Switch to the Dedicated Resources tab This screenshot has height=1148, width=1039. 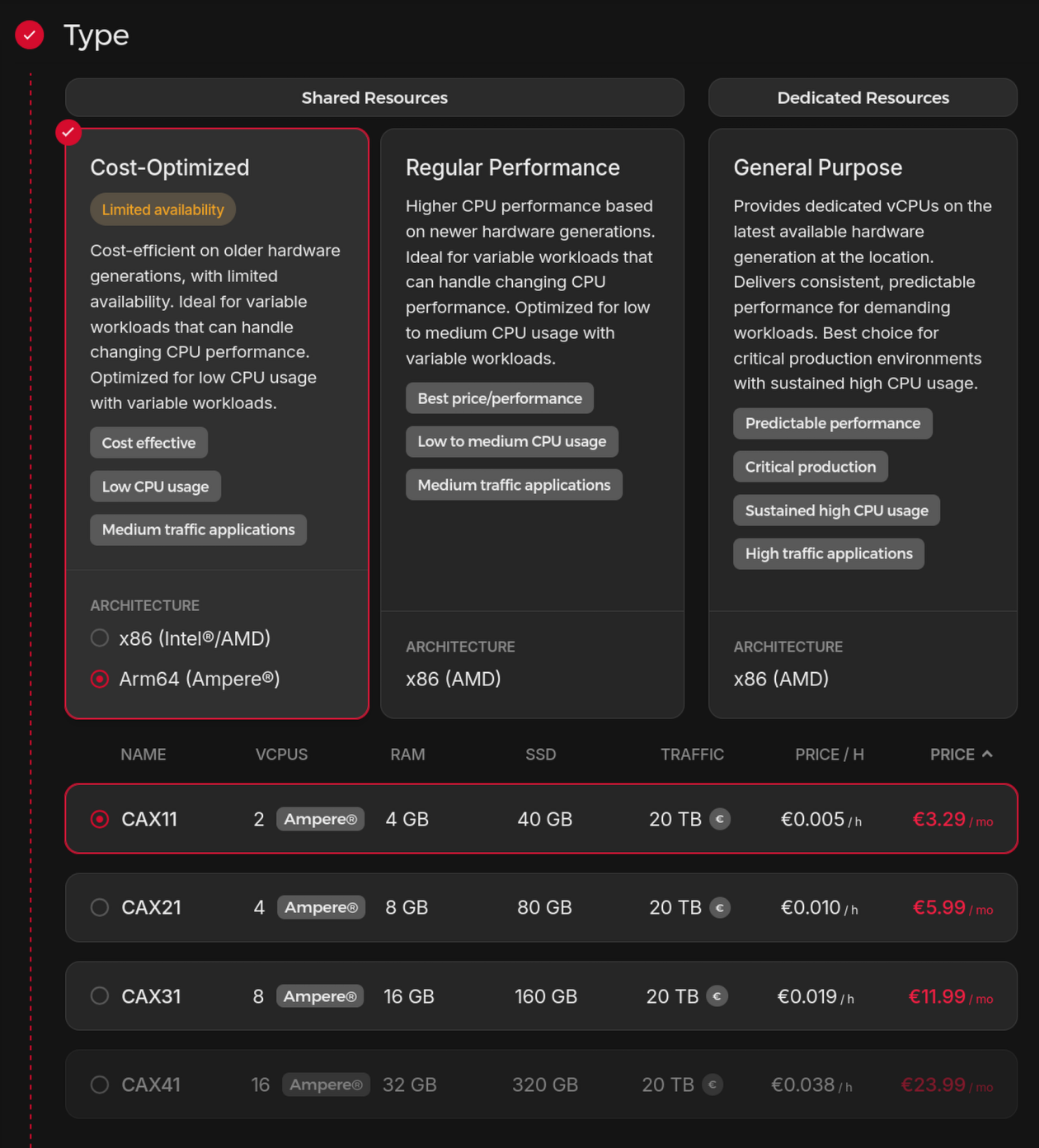863,97
